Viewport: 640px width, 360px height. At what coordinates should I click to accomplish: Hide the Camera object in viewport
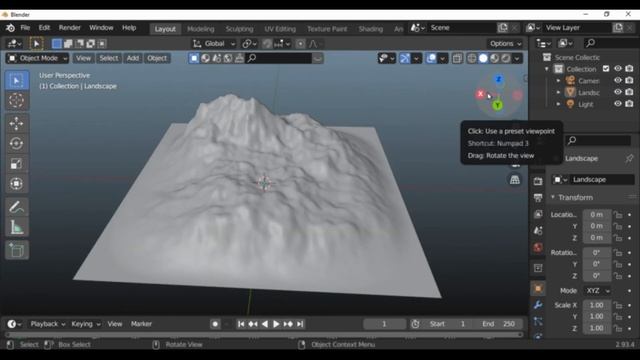point(618,80)
